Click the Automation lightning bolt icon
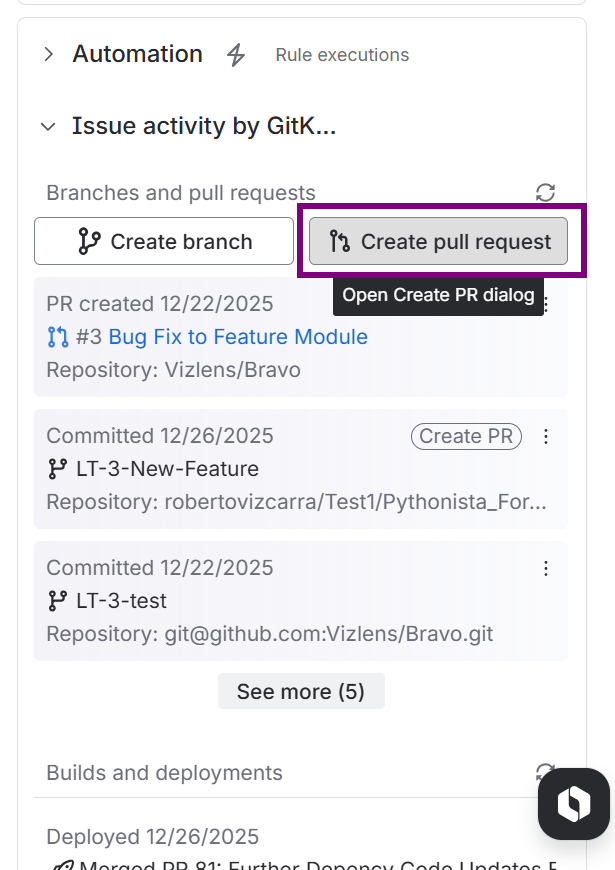This screenshot has width=615, height=870. pos(236,55)
